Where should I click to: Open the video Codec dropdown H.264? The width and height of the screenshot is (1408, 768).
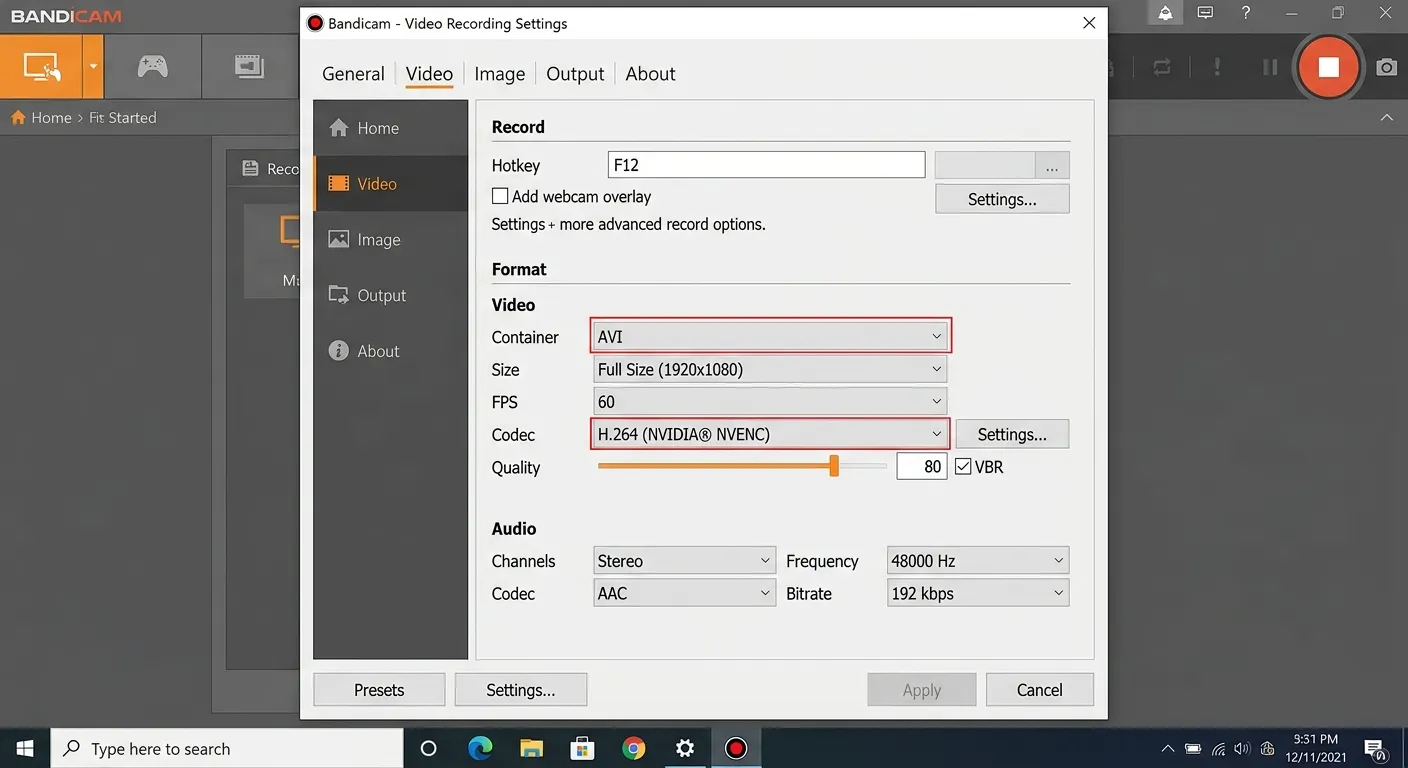point(770,434)
